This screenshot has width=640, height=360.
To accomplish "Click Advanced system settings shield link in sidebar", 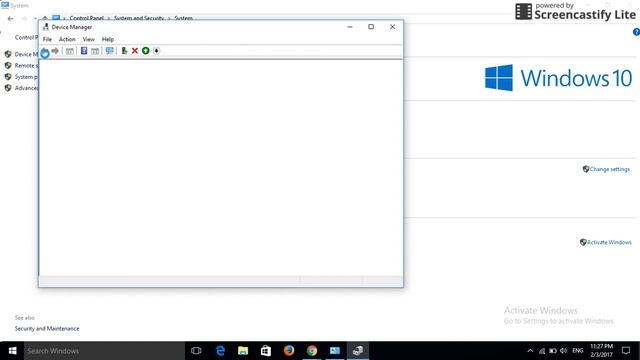I will pos(21,88).
